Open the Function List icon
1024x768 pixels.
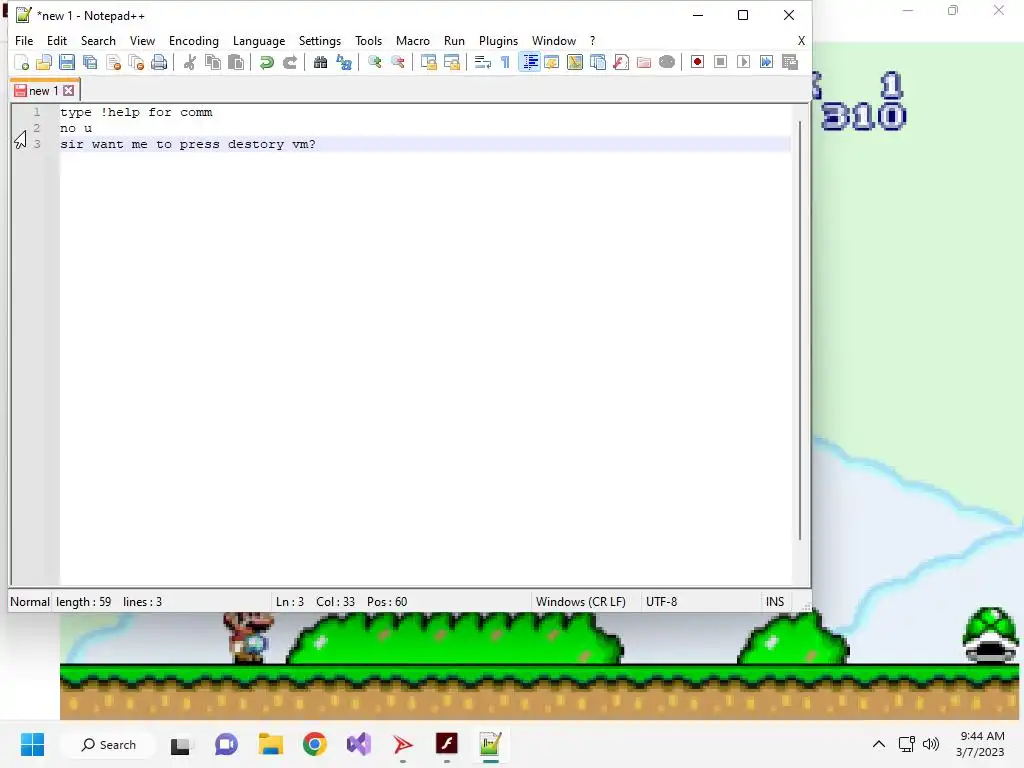click(621, 63)
